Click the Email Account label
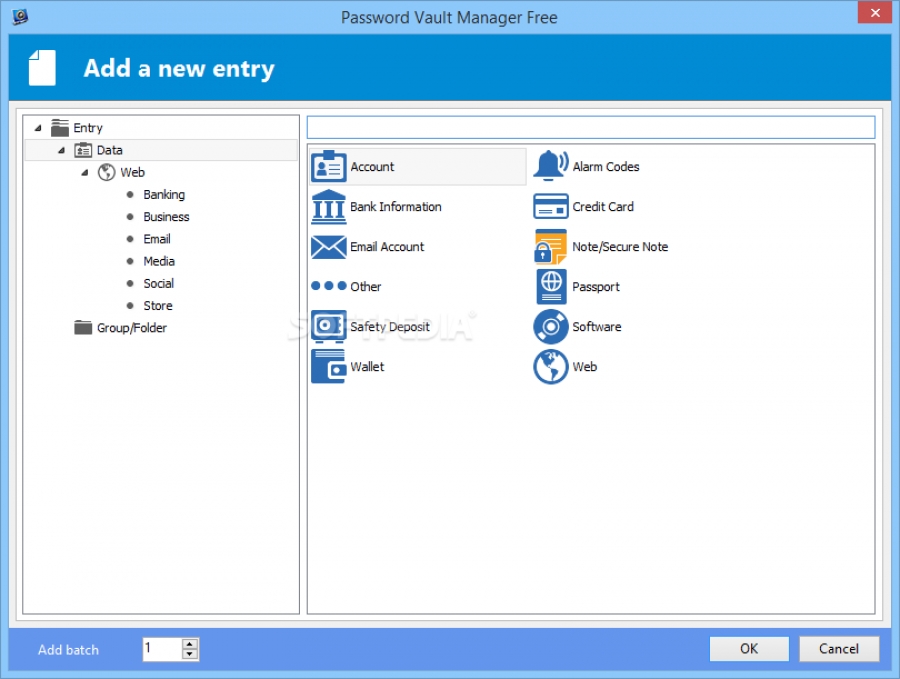Screen dimensions: 900x679 click(387, 247)
